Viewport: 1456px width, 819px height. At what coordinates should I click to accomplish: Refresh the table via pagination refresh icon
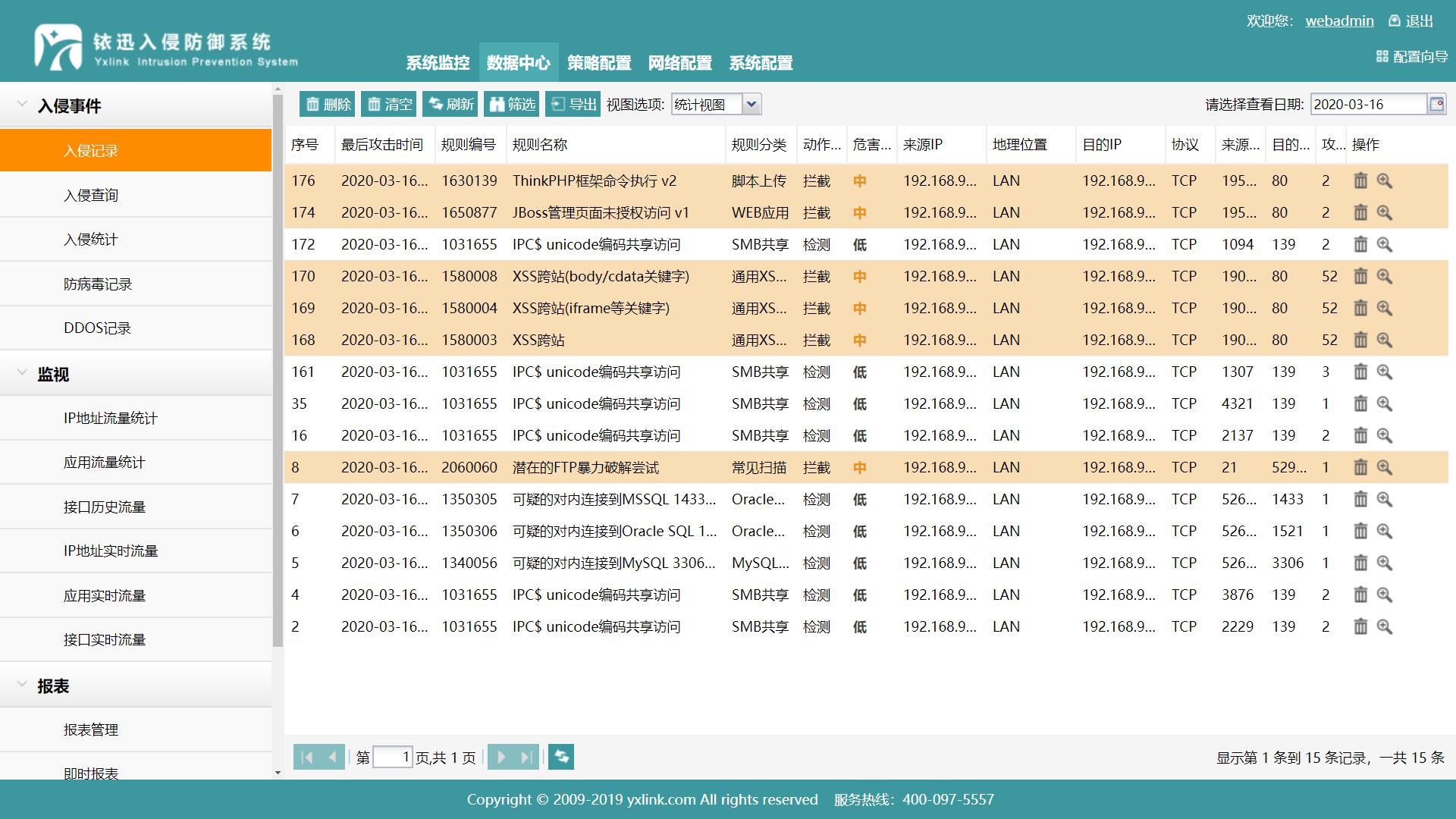click(x=561, y=756)
